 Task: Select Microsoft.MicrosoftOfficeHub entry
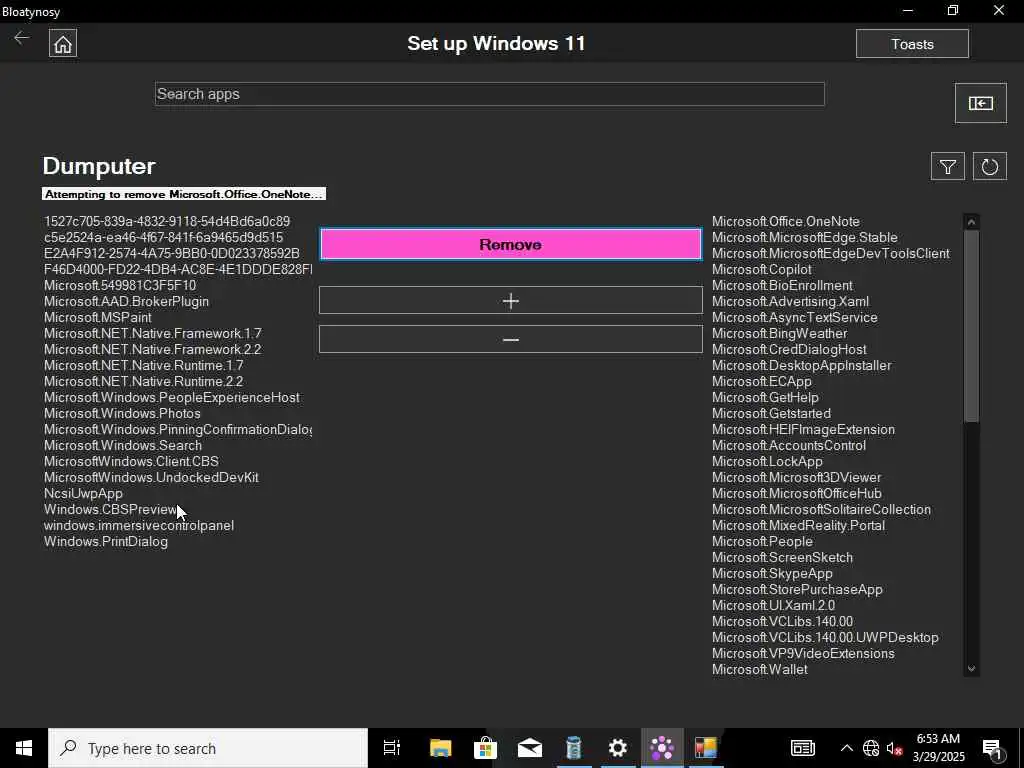(796, 494)
